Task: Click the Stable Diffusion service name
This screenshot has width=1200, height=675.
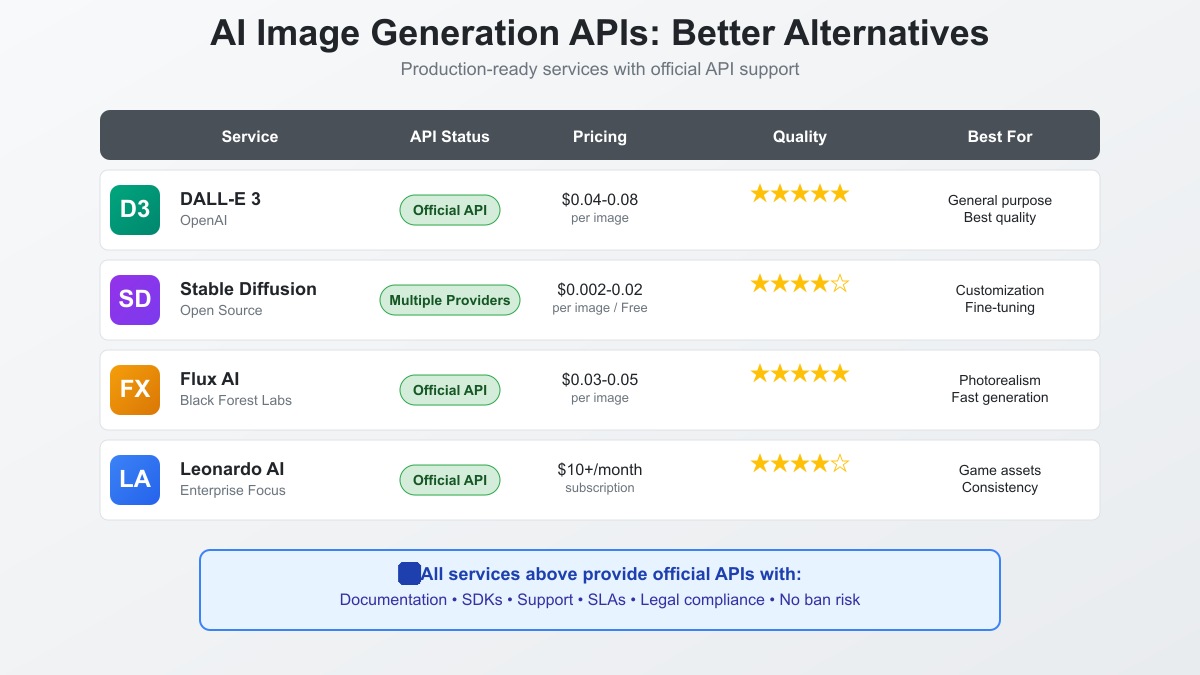Action: pos(248,289)
